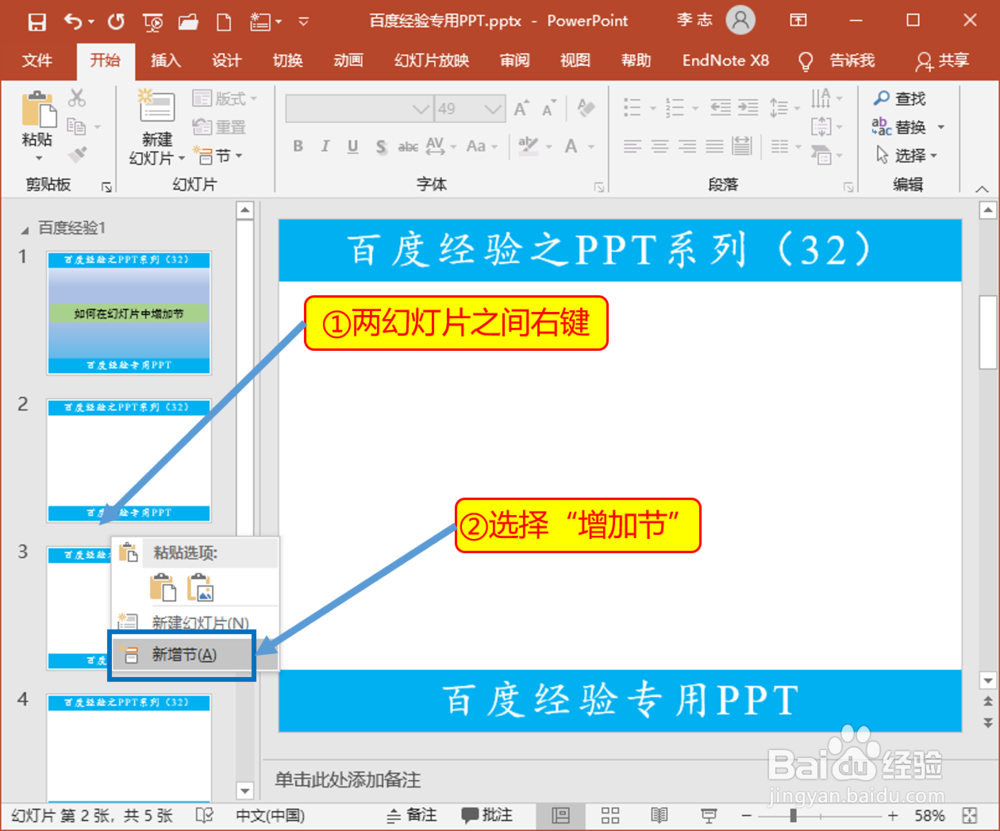Click the zoom in plus button
Screen dimensions: 1000x831
point(893,815)
